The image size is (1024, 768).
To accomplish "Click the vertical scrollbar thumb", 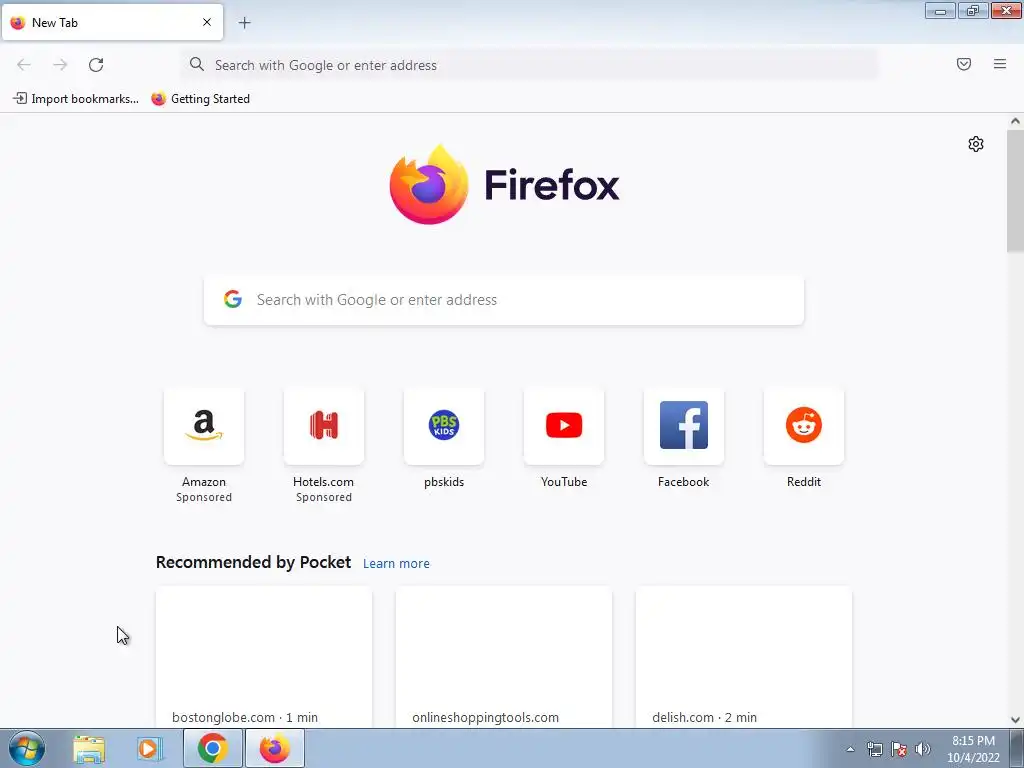I will pos(1015,191).
